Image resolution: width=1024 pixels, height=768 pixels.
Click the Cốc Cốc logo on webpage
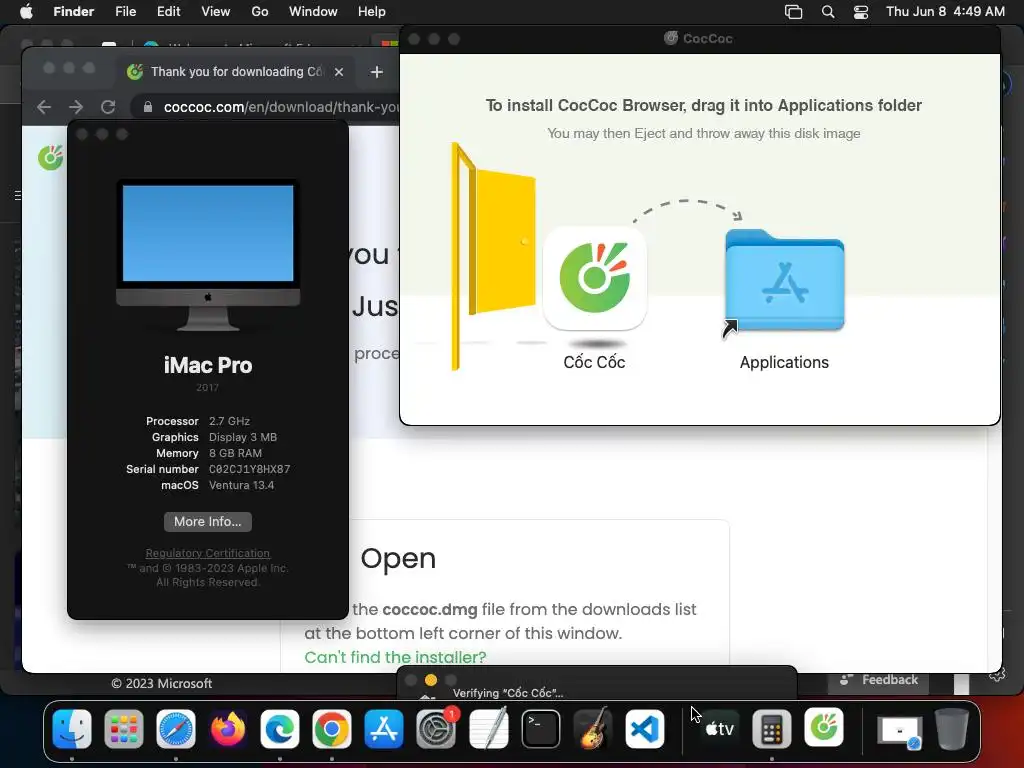coord(50,157)
